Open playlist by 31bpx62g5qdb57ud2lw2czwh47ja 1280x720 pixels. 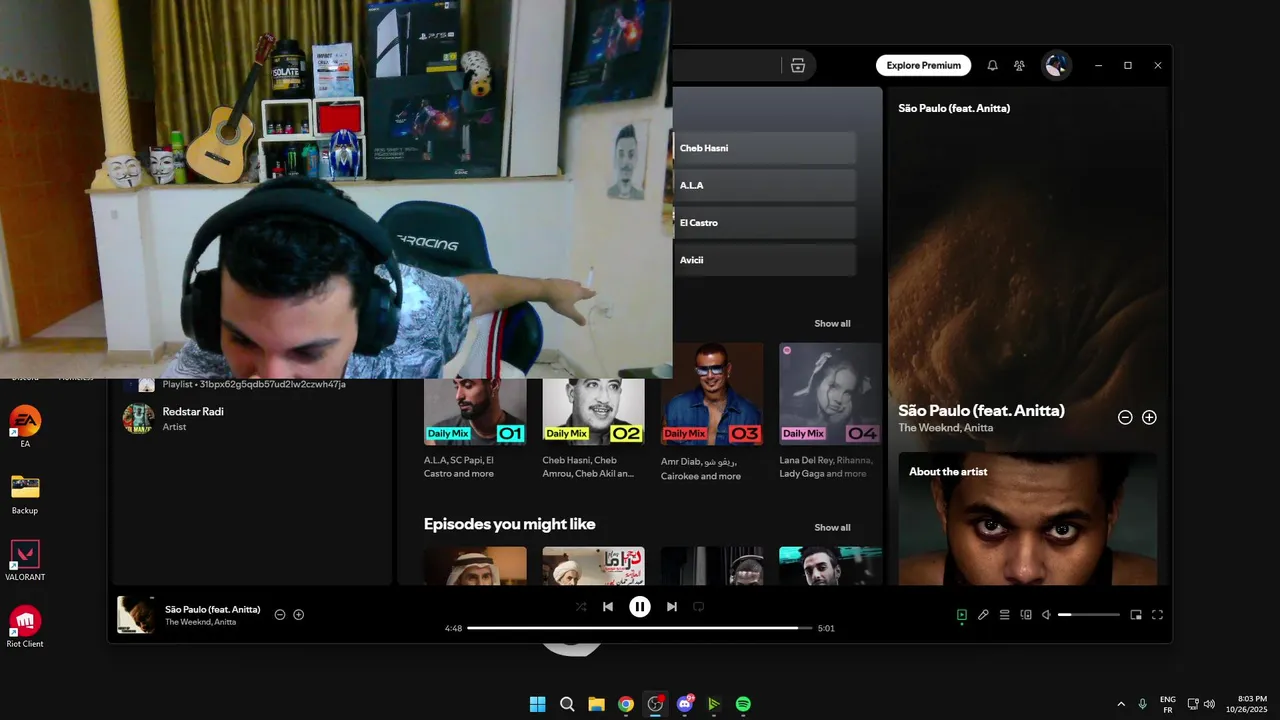tap(250, 384)
